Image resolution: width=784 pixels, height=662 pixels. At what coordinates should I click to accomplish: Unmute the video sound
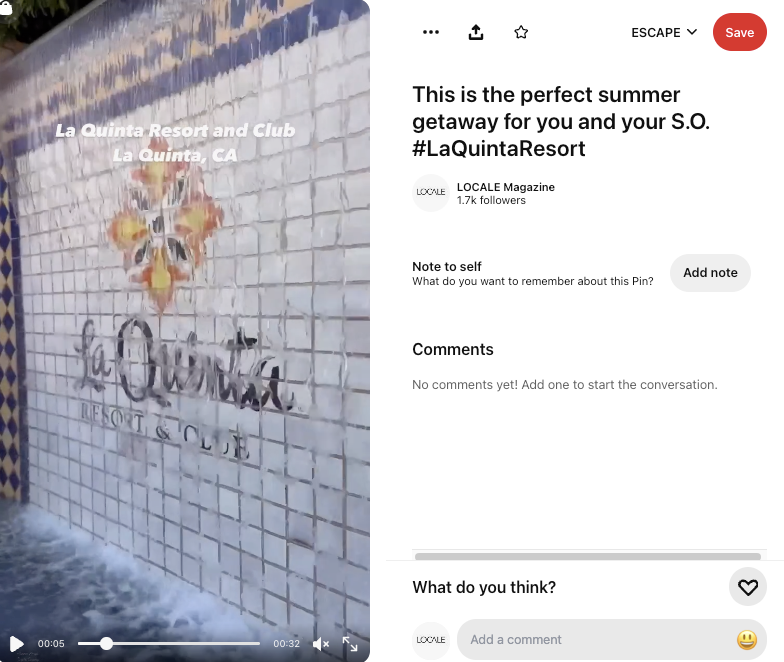[320, 644]
